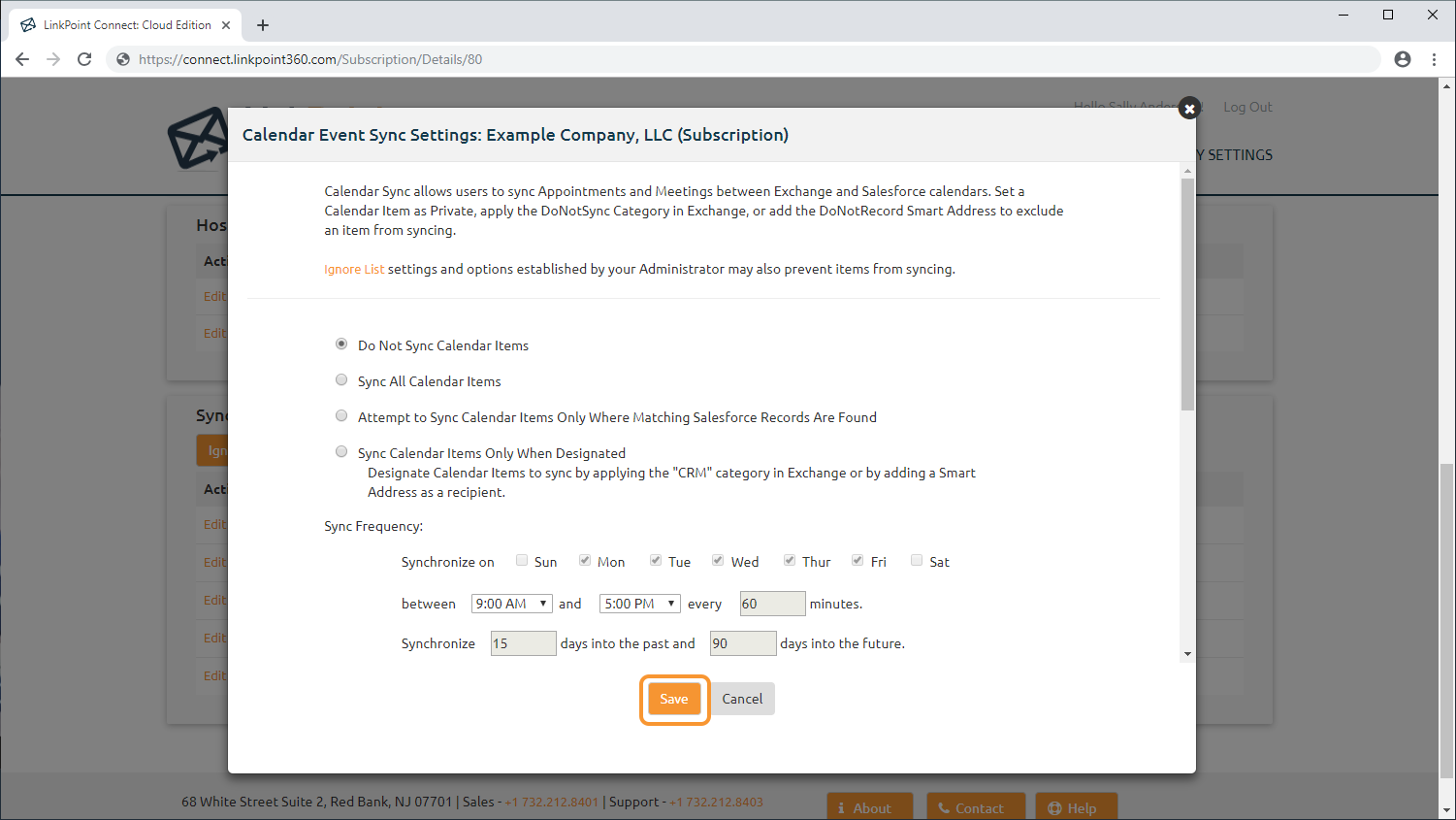Click the 15 days into past field

pos(523,643)
